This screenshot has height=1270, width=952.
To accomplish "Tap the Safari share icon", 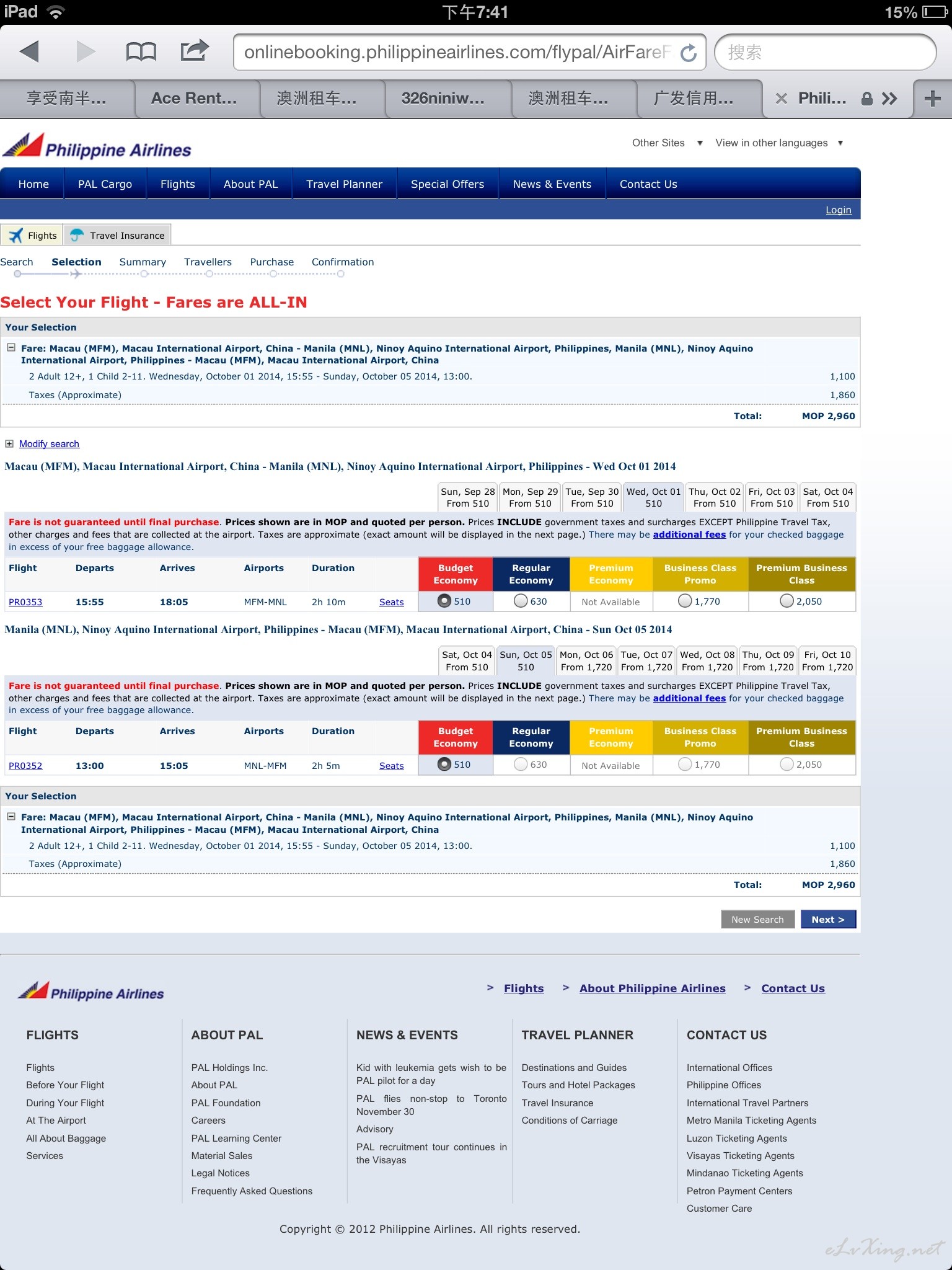I will (x=195, y=50).
